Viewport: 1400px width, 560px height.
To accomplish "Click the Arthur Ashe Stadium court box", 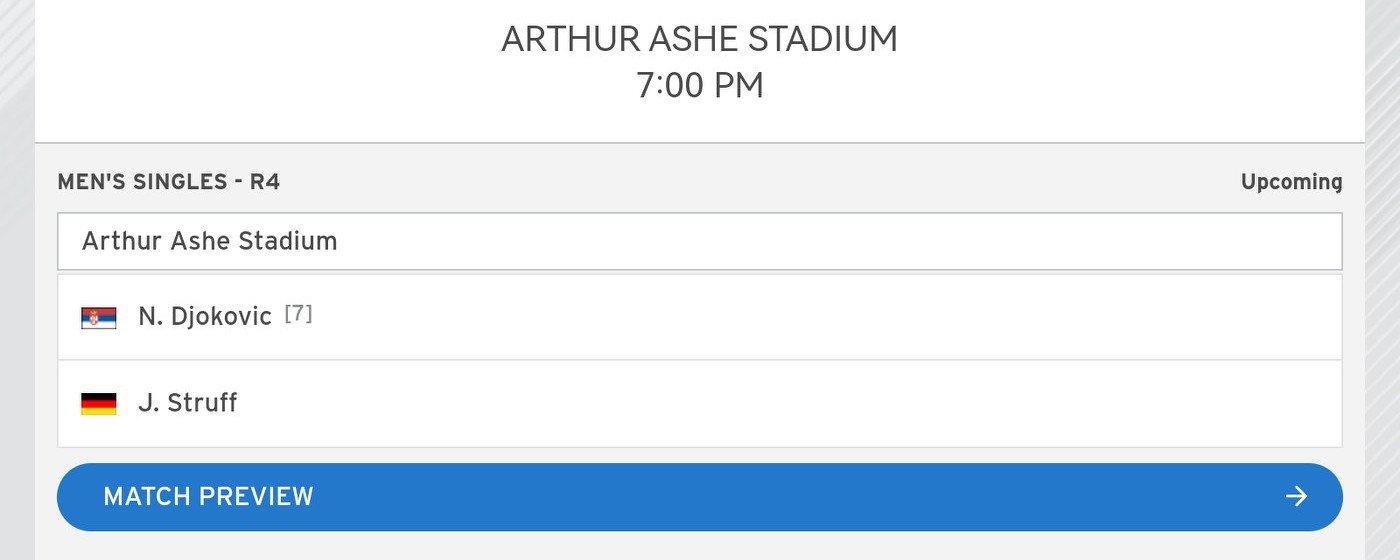I will click(x=700, y=241).
